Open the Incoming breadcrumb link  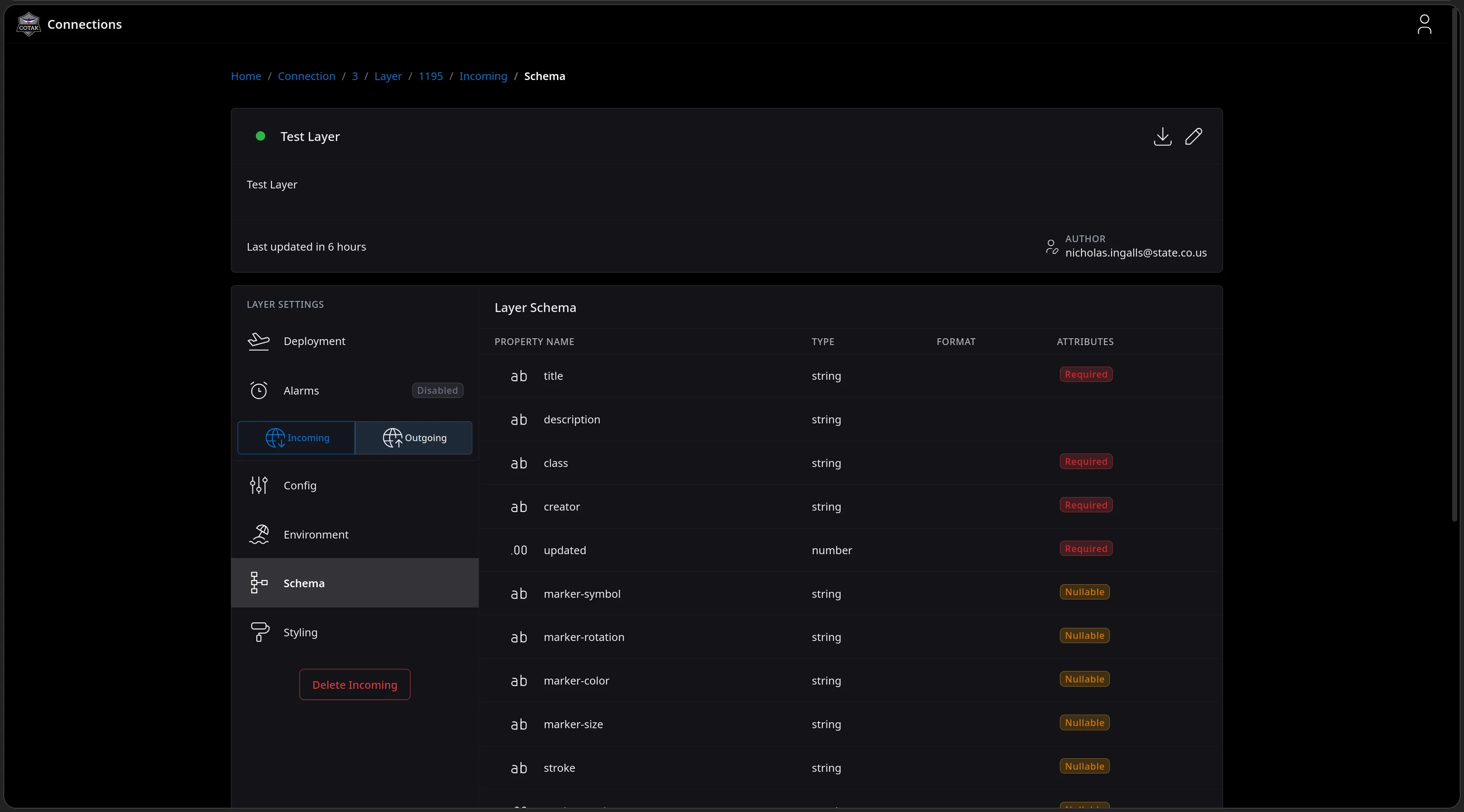point(483,76)
